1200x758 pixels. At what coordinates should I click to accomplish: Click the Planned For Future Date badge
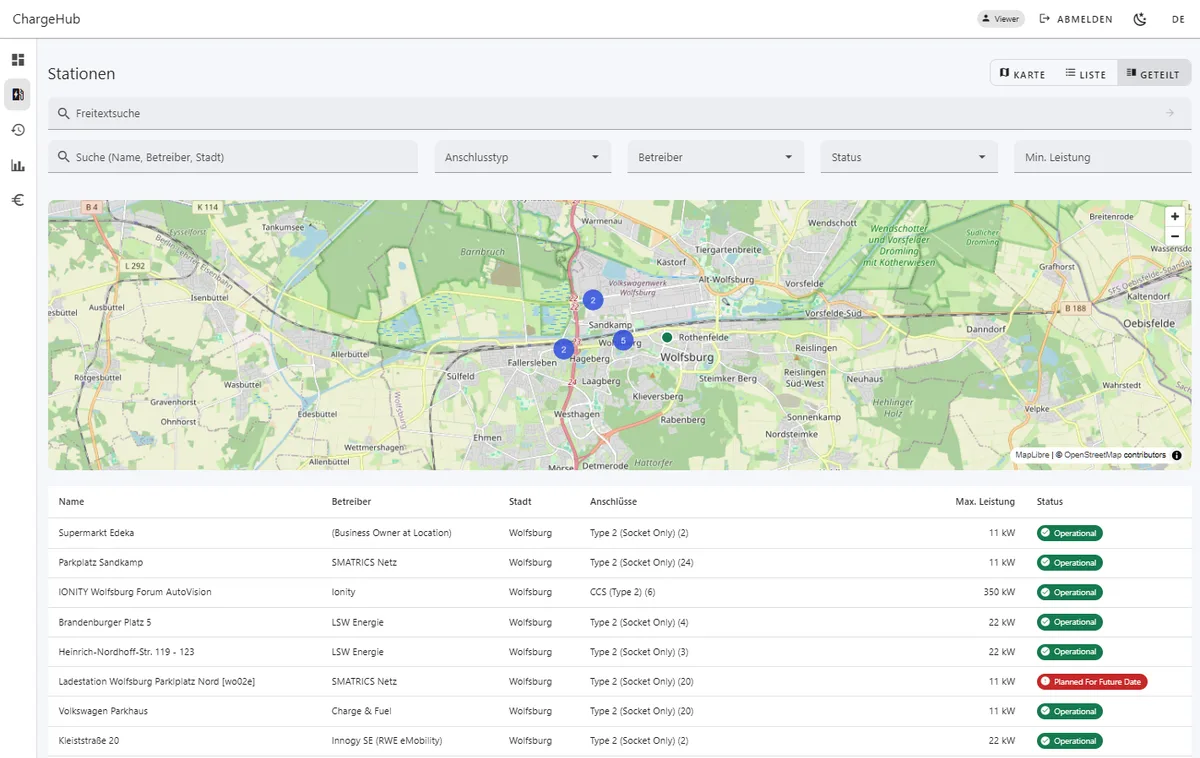(x=1092, y=682)
